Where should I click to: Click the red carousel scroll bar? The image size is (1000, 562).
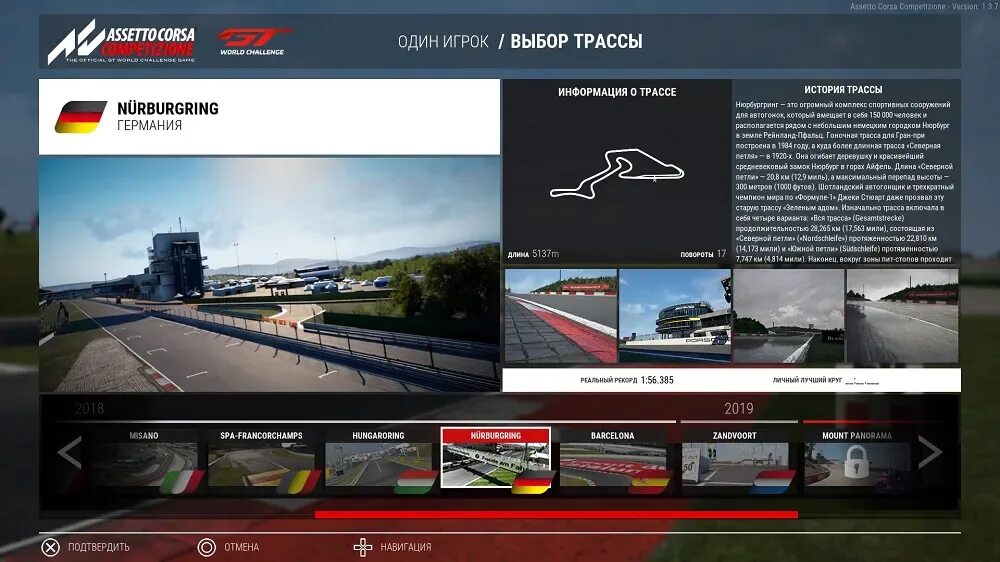pyautogui.click(x=556, y=514)
